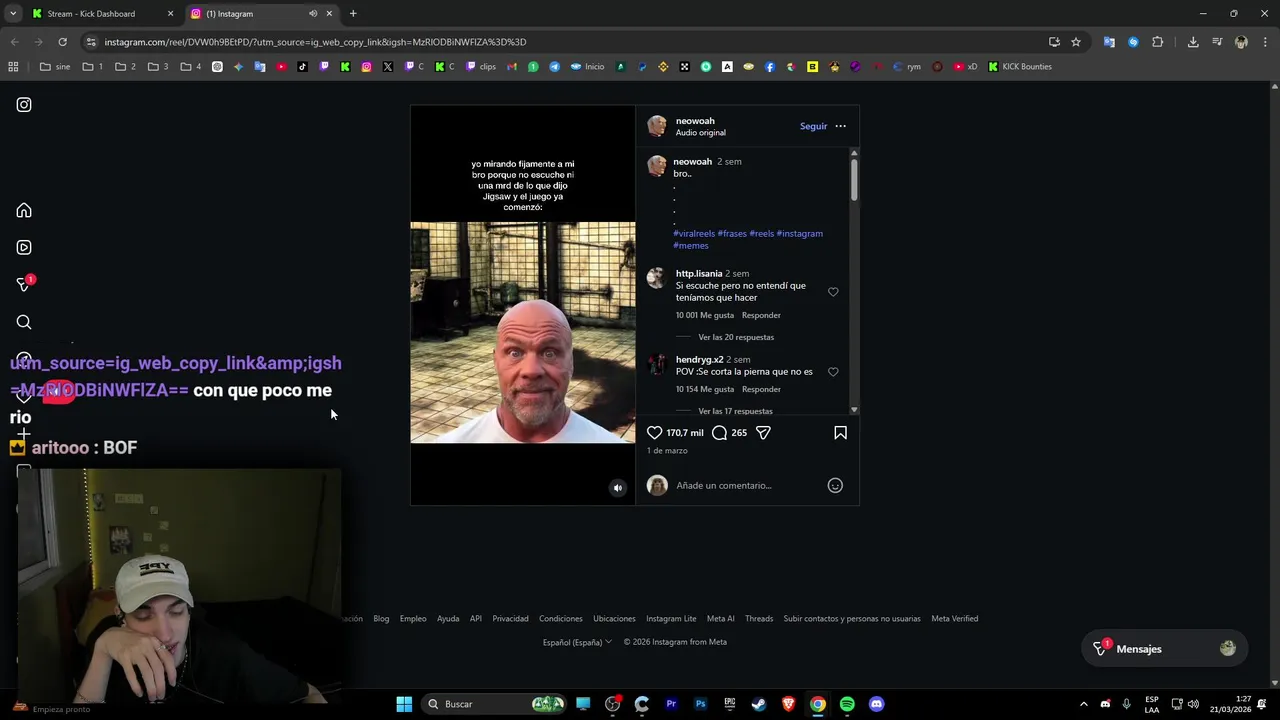Mute the Instagram tab audio in Chrome

click(x=313, y=14)
